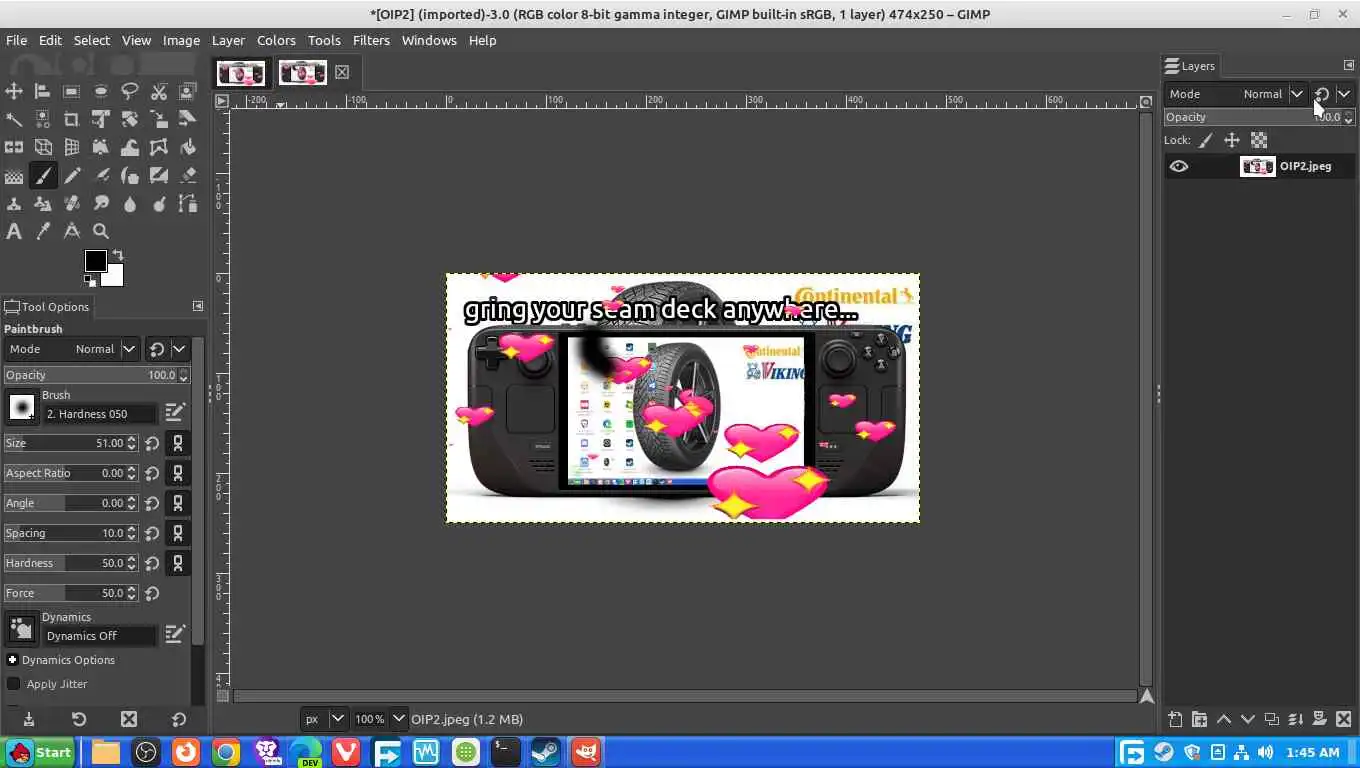1360x768 pixels.
Task: Switch to the Layers dock tab
Action: coord(1191,66)
